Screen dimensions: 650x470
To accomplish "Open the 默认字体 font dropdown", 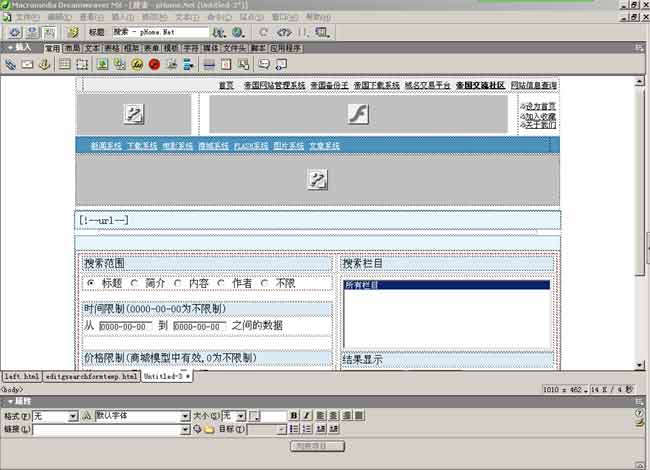I will [x=185, y=415].
